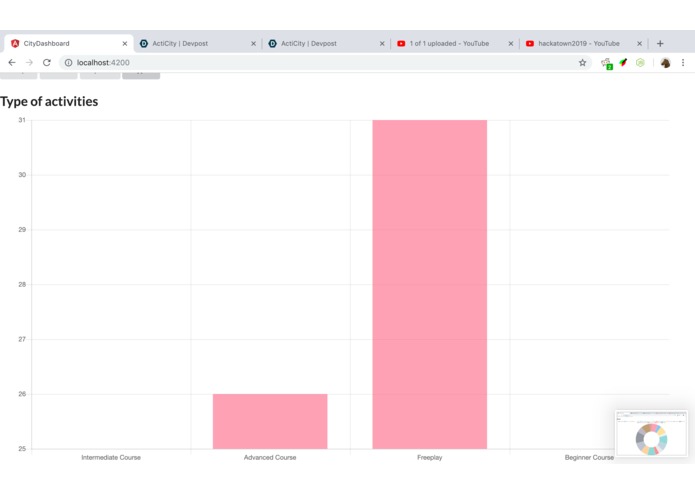Image resolution: width=695 pixels, height=494 pixels.
Task: Click the Freeplay bar in the chart
Action: pyautogui.click(x=429, y=284)
